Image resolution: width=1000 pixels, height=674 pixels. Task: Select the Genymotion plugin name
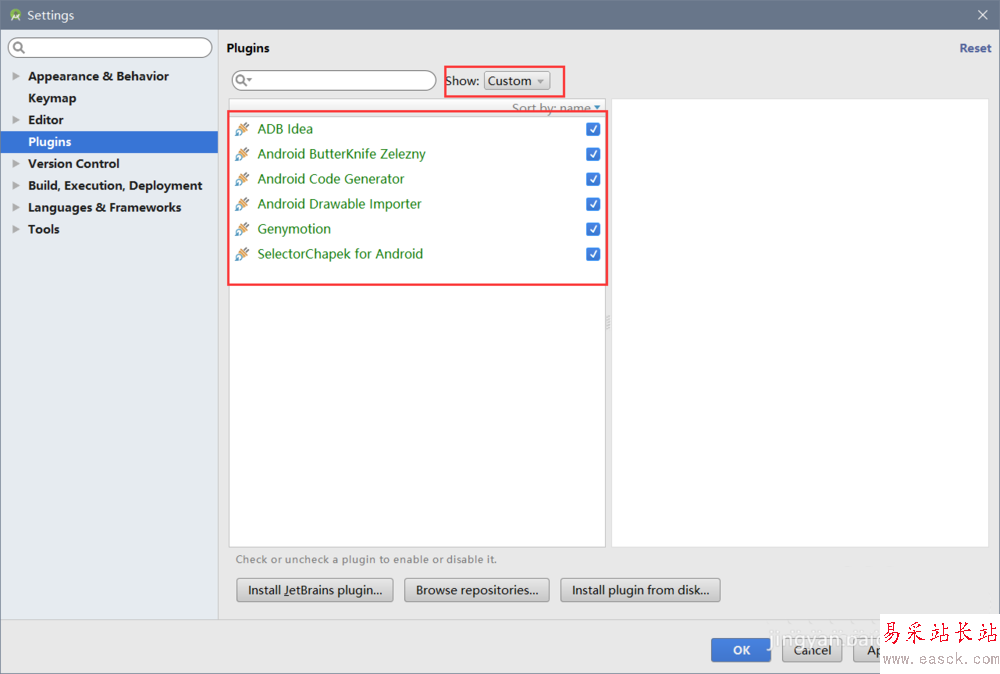point(294,229)
